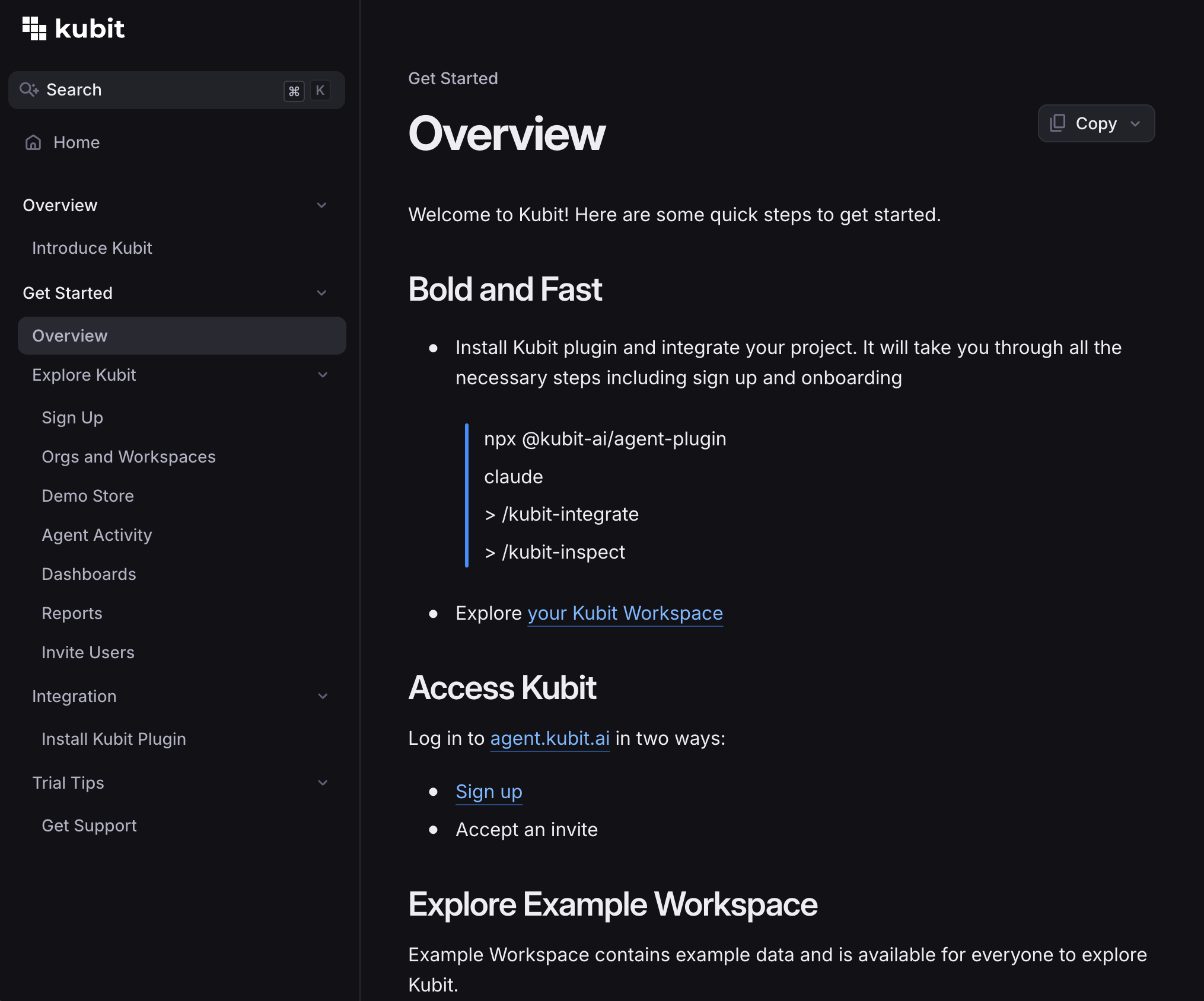Click the Overview section header in sidebar

coord(60,205)
